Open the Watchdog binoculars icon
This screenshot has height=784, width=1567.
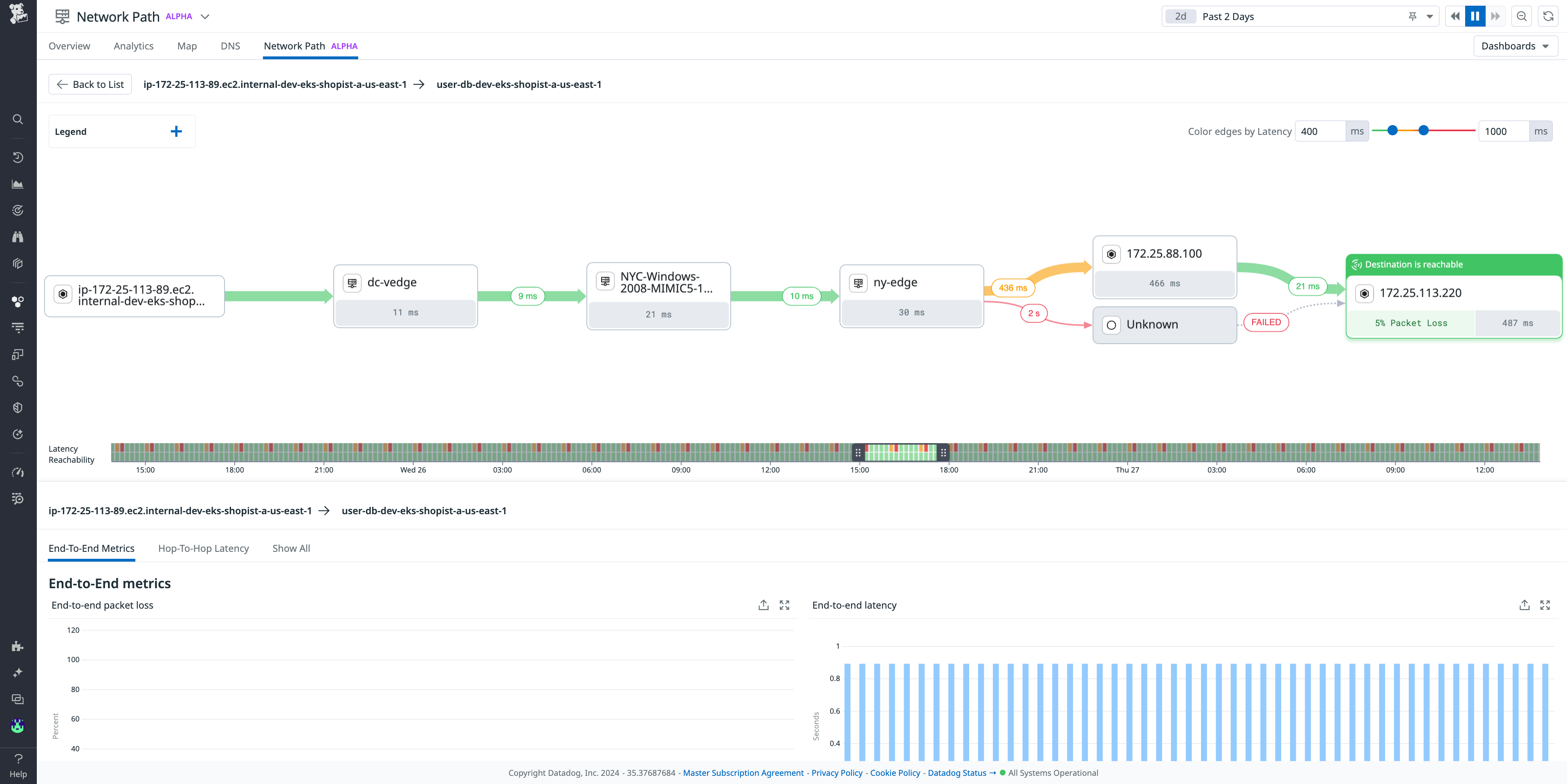coord(18,237)
